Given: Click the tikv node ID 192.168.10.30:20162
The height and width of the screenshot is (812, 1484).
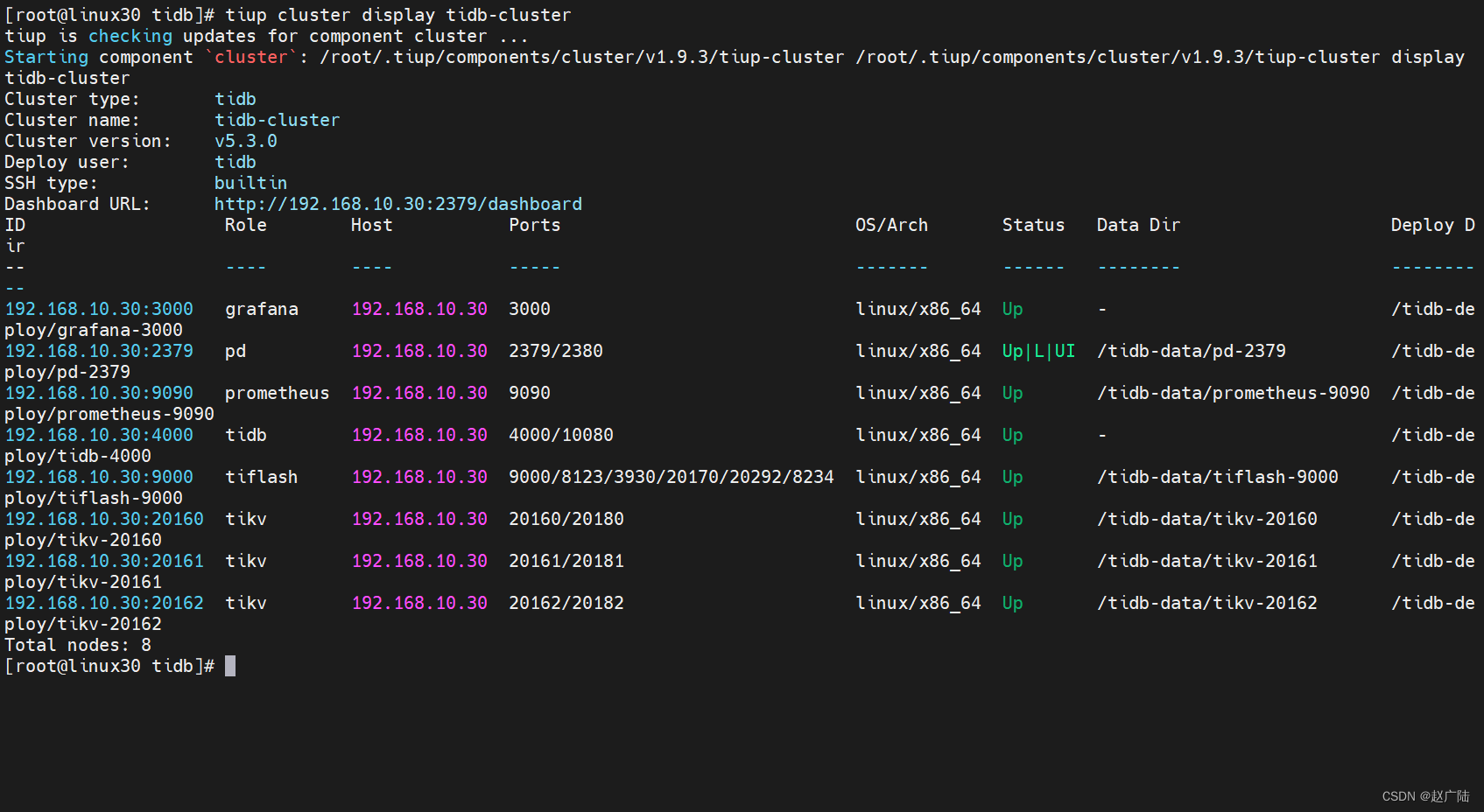Looking at the screenshot, I should [x=104, y=603].
